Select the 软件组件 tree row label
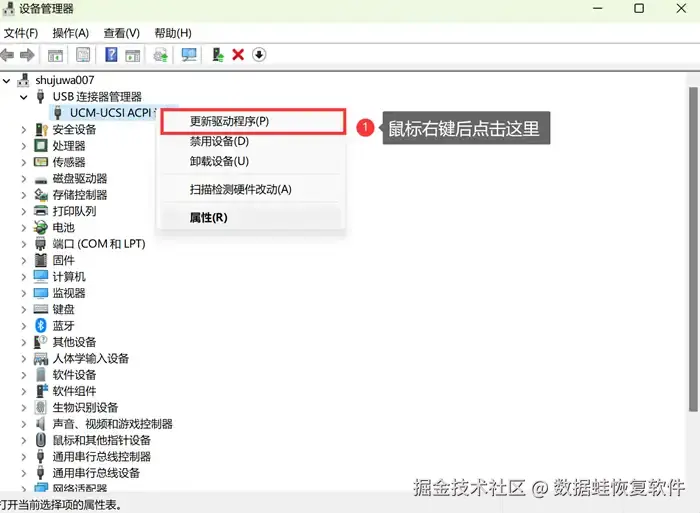700x513 pixels. 74,391
